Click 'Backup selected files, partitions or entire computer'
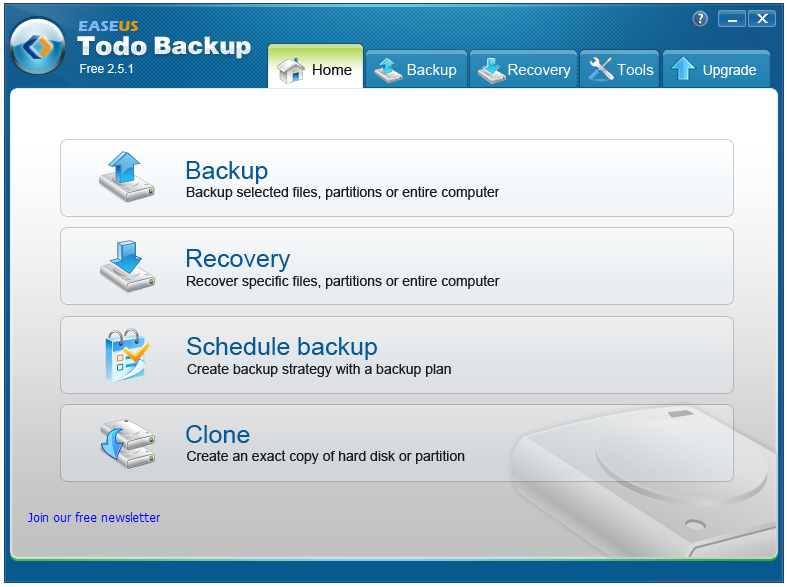This screenshot has width=787, height=587. coord(342,192)
